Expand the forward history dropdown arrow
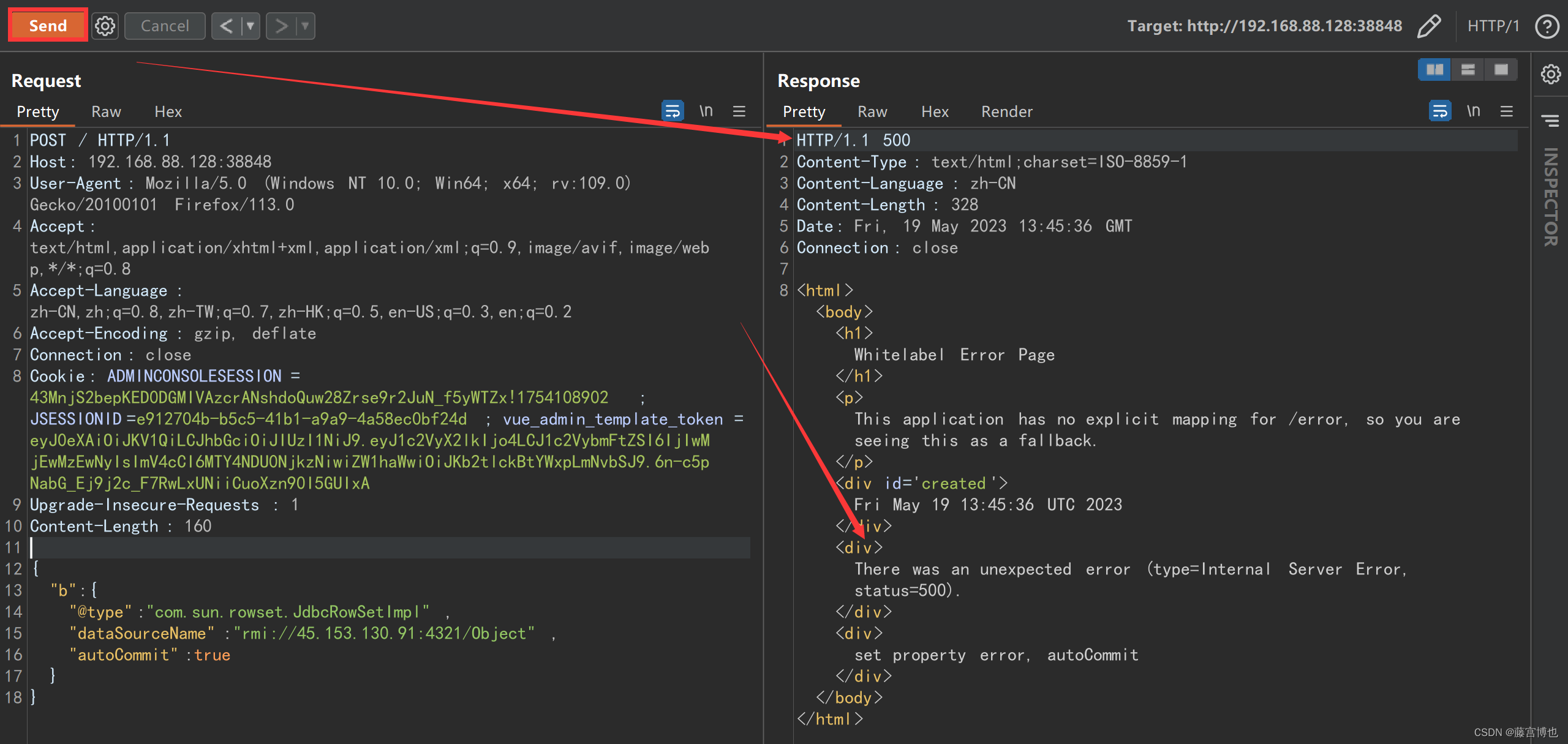 click(305, 26)
